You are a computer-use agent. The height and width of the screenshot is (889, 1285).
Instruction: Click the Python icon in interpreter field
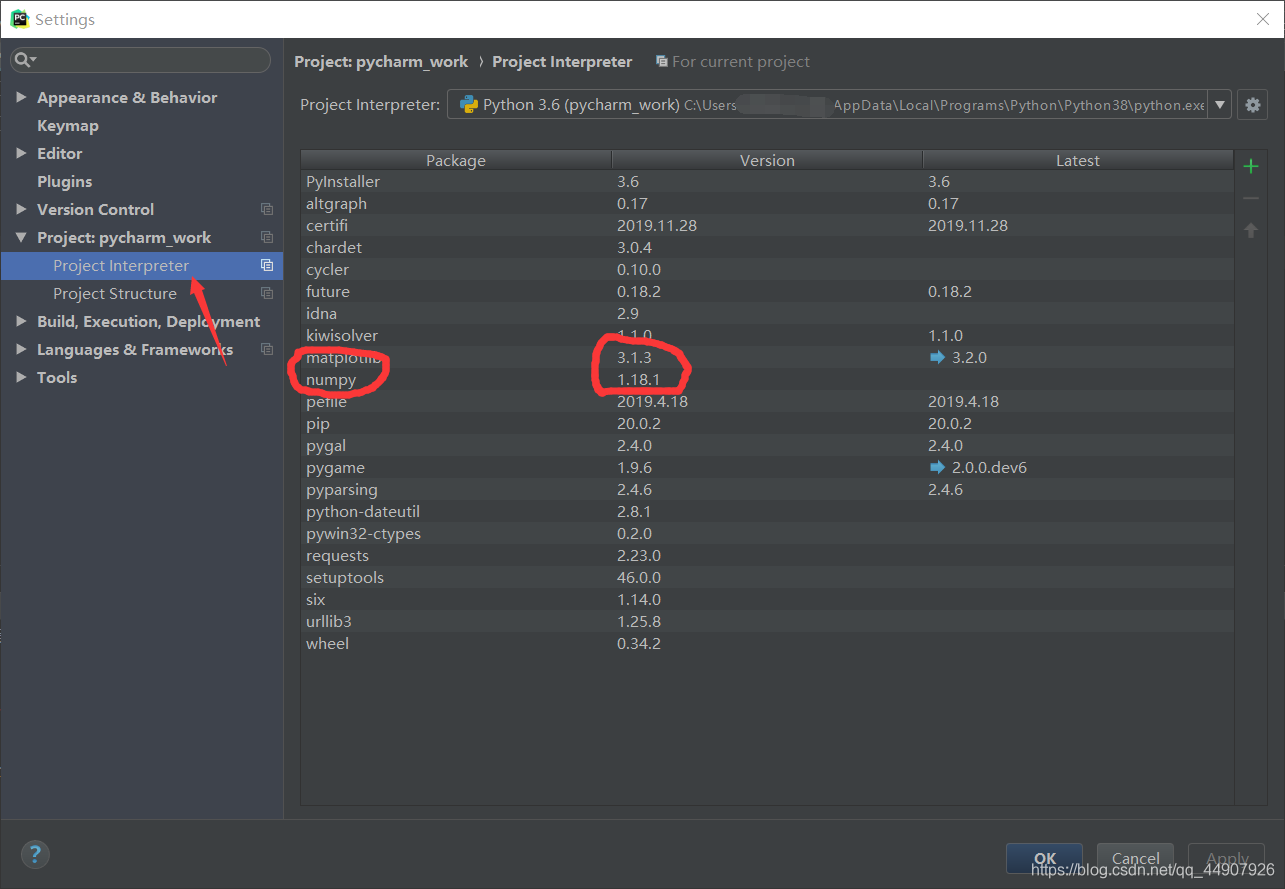pos(468,104)
